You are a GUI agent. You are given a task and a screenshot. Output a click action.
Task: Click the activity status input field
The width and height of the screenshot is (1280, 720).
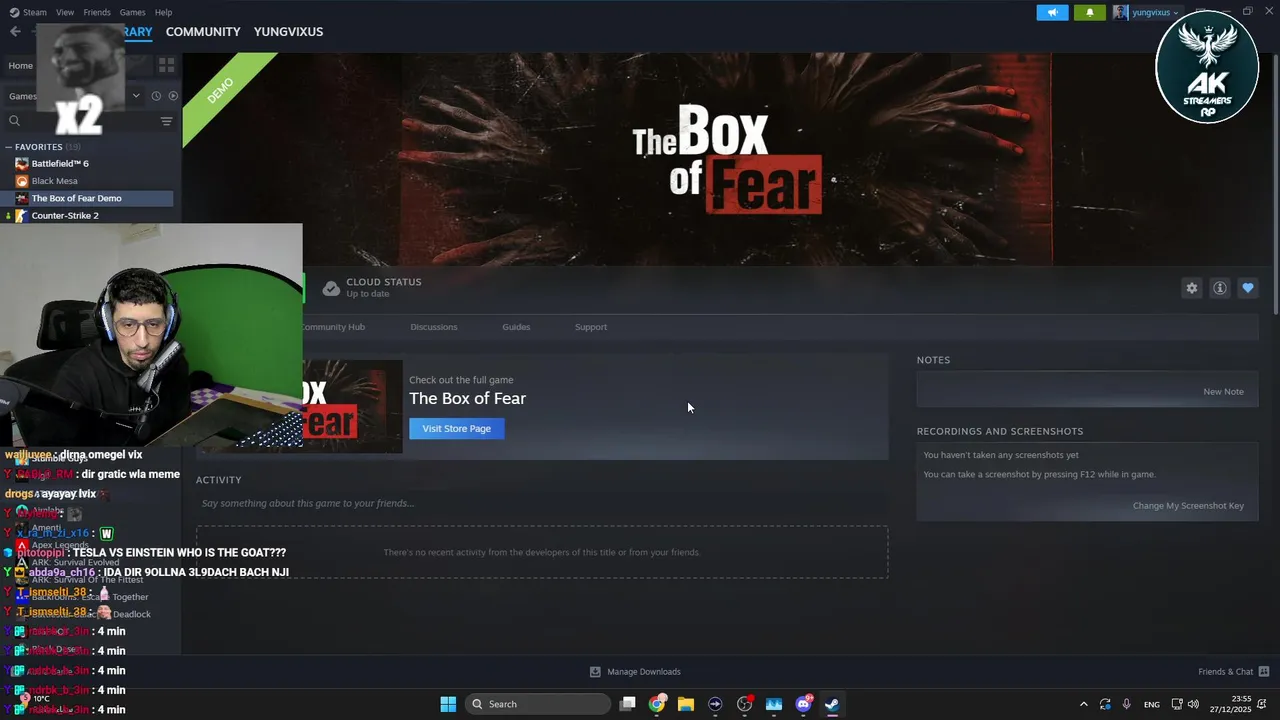[542, 503]
